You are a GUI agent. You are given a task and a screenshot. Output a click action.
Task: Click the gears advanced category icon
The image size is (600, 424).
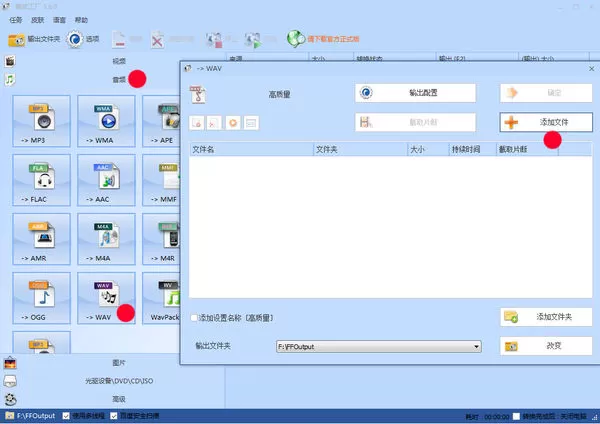pos(10,400)
